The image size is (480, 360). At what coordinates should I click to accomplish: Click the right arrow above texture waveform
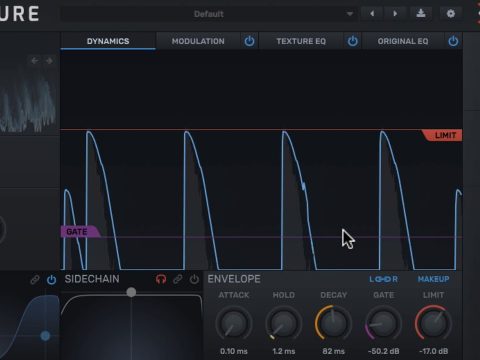[x=49, y=61]
